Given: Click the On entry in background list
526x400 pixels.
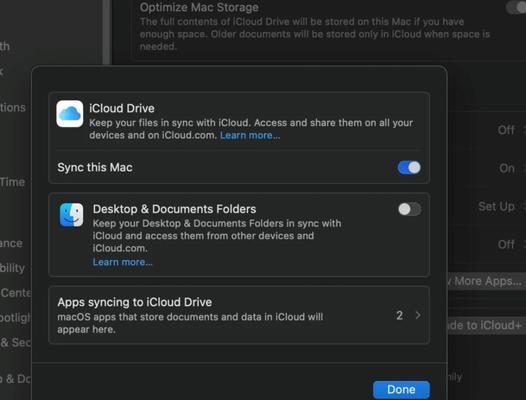Looking at the screenshot, I should 507,168.
